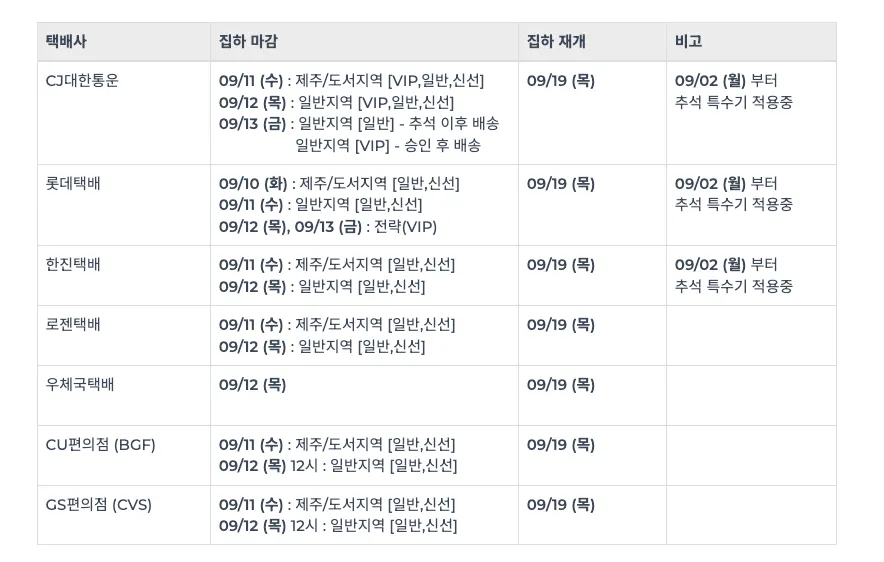Click 우체국택배's 09/12 (목) pickup deadline
Image resolution: width=884 pixels, height=562 pixels.
click(252, 385)
